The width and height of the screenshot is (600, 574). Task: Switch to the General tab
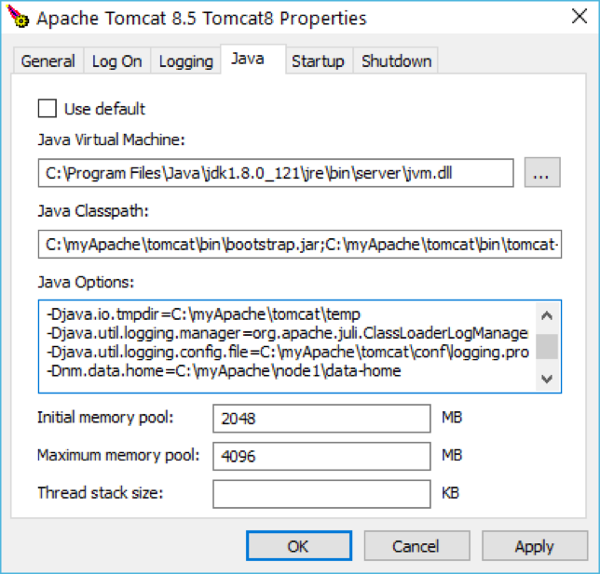point(48,61)
